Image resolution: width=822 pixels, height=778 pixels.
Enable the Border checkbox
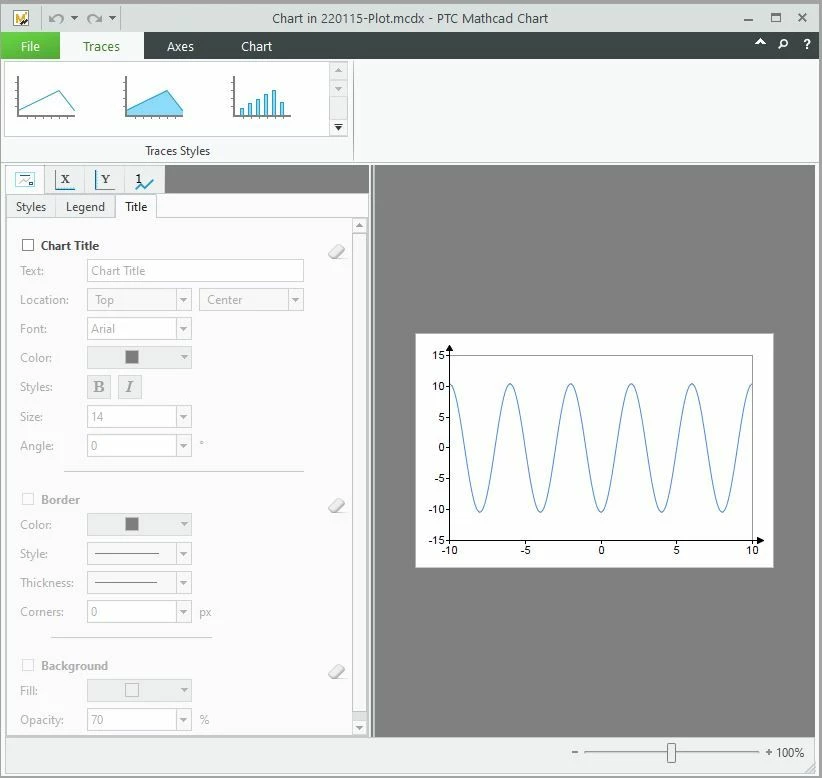click(28, 499)
